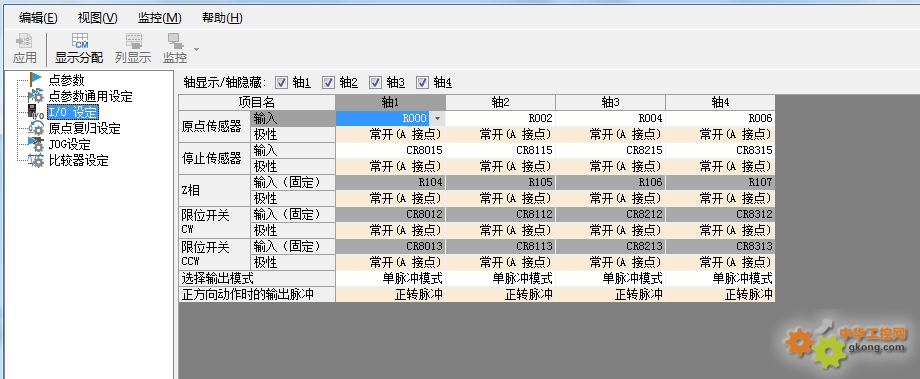Click 轴1 原点传感器 polarity cell

390,134
